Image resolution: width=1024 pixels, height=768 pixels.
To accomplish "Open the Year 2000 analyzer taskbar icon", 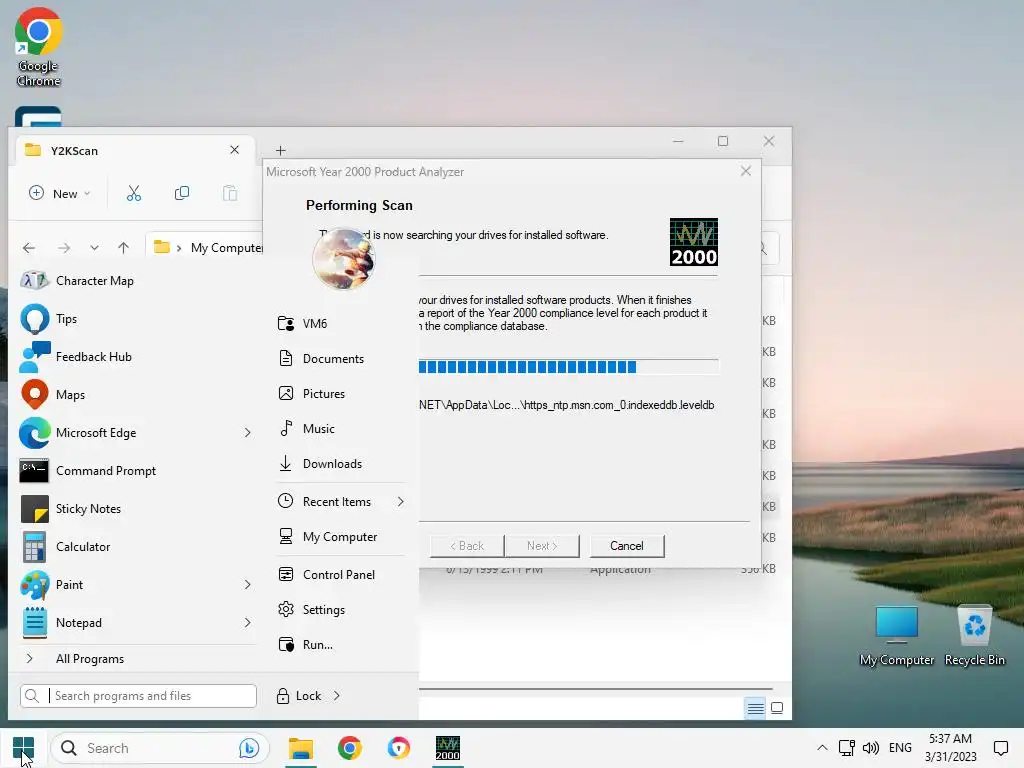I will (448, 748).
